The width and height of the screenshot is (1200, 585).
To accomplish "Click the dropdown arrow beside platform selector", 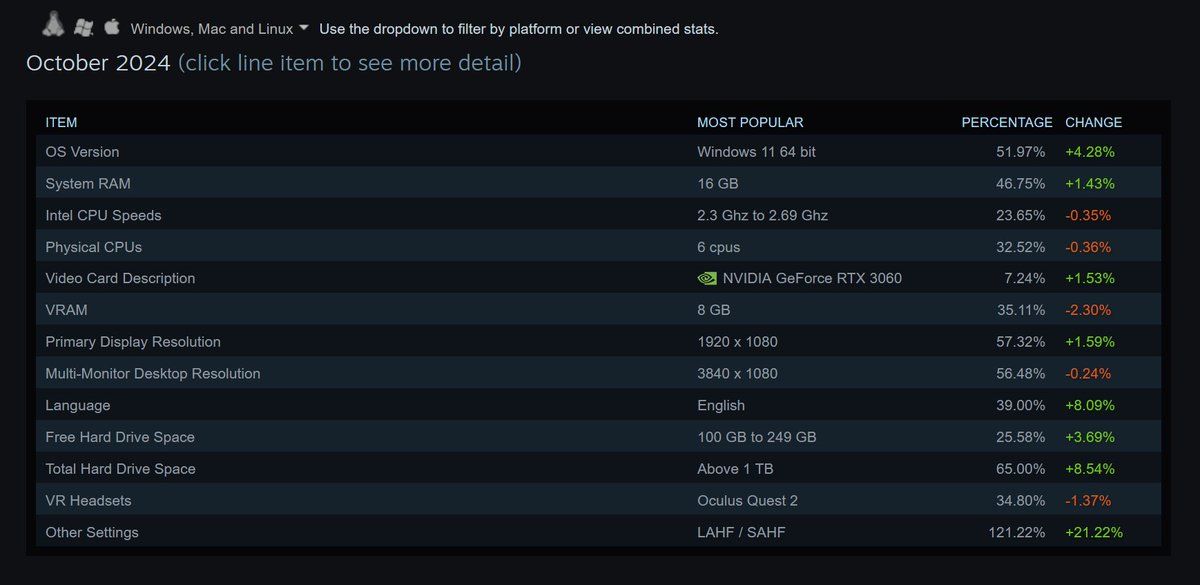I will click(304, 28).
